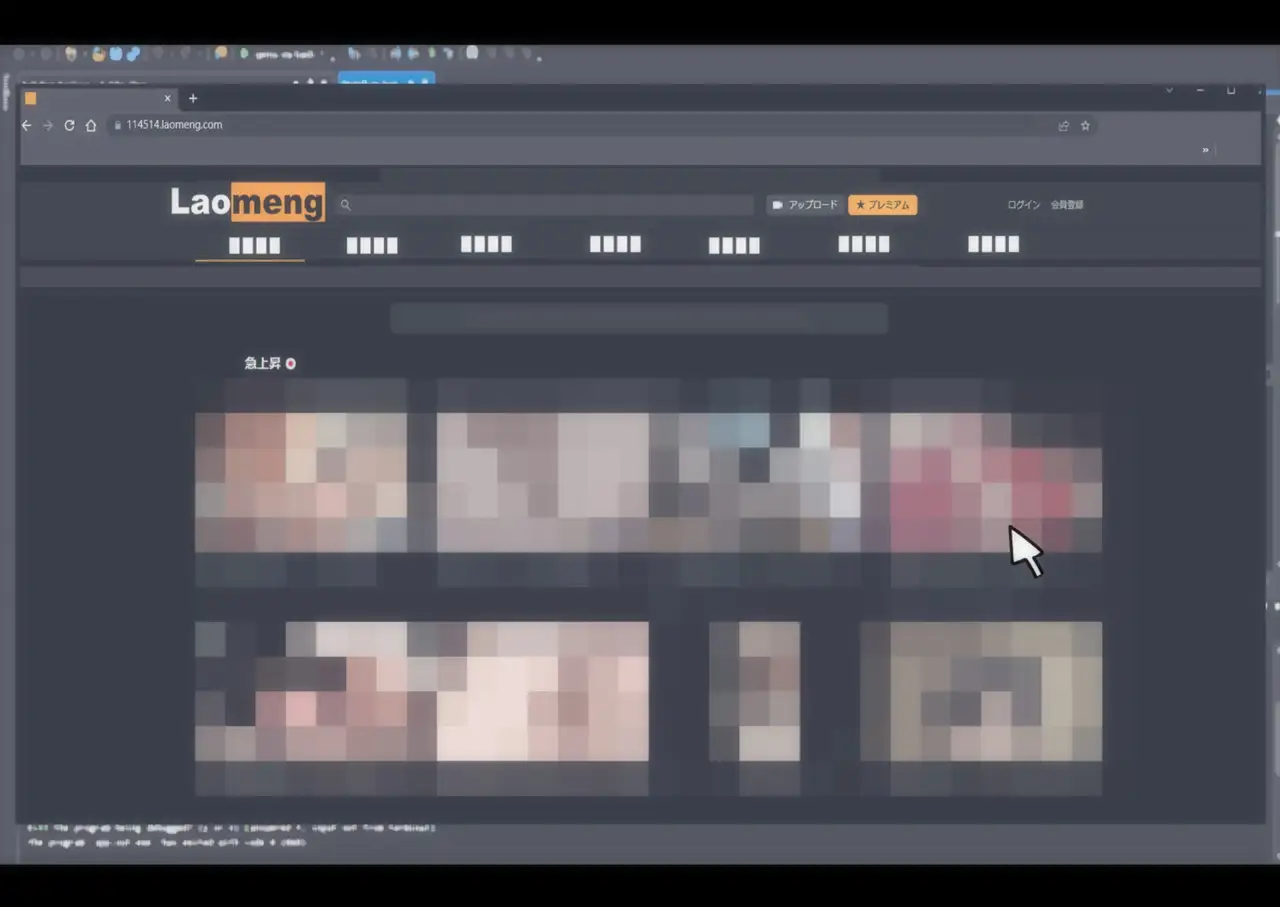Click the browser back arrow

(x=27, y=126)
